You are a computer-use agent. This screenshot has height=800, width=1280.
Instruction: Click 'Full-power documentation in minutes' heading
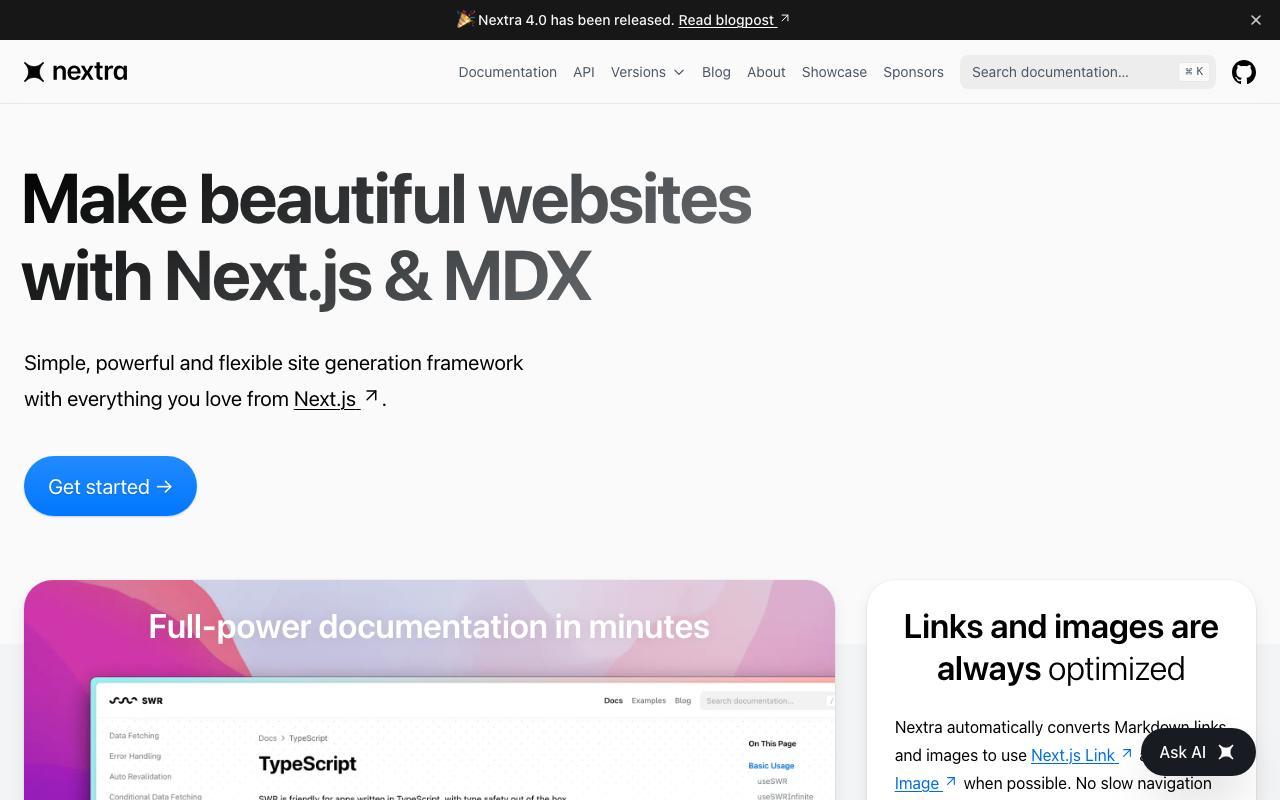tap(429, 626)
